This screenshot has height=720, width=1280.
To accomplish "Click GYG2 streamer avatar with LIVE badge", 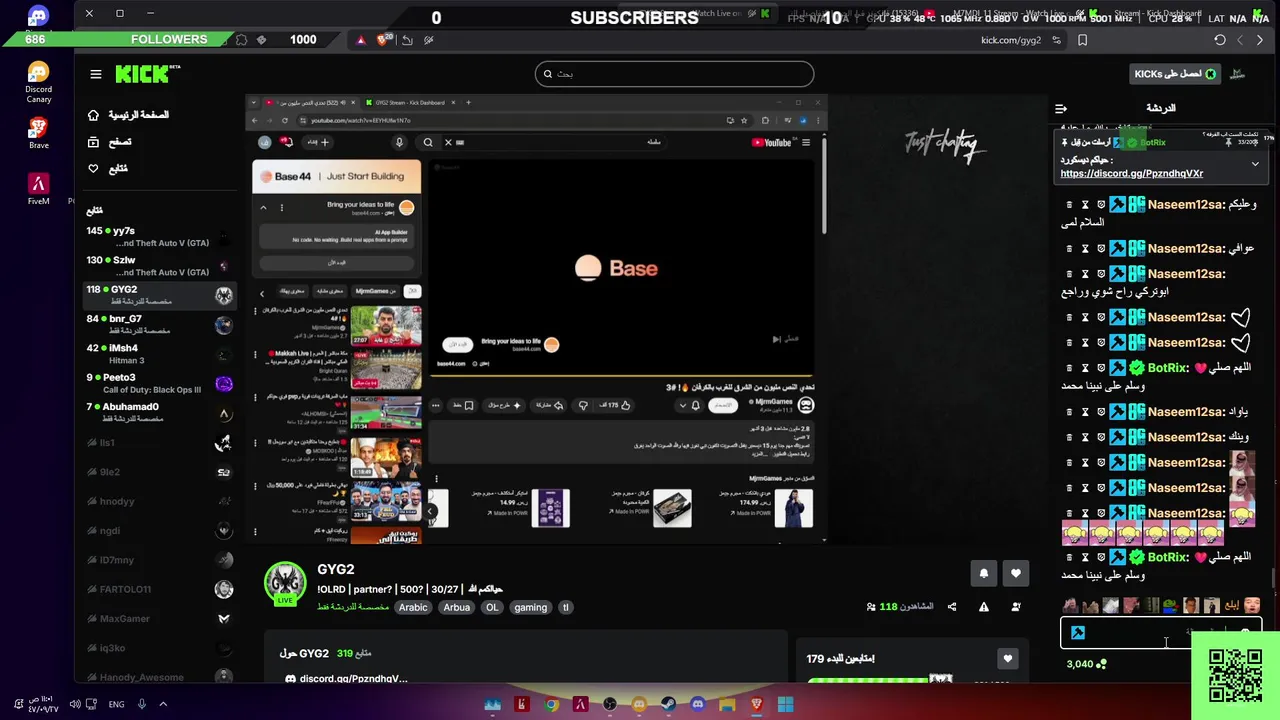I will point(285,583).
